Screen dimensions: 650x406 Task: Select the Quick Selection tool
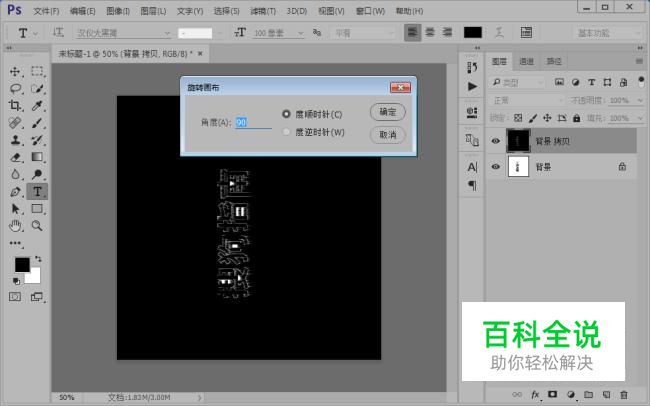(x=37, y=88)
